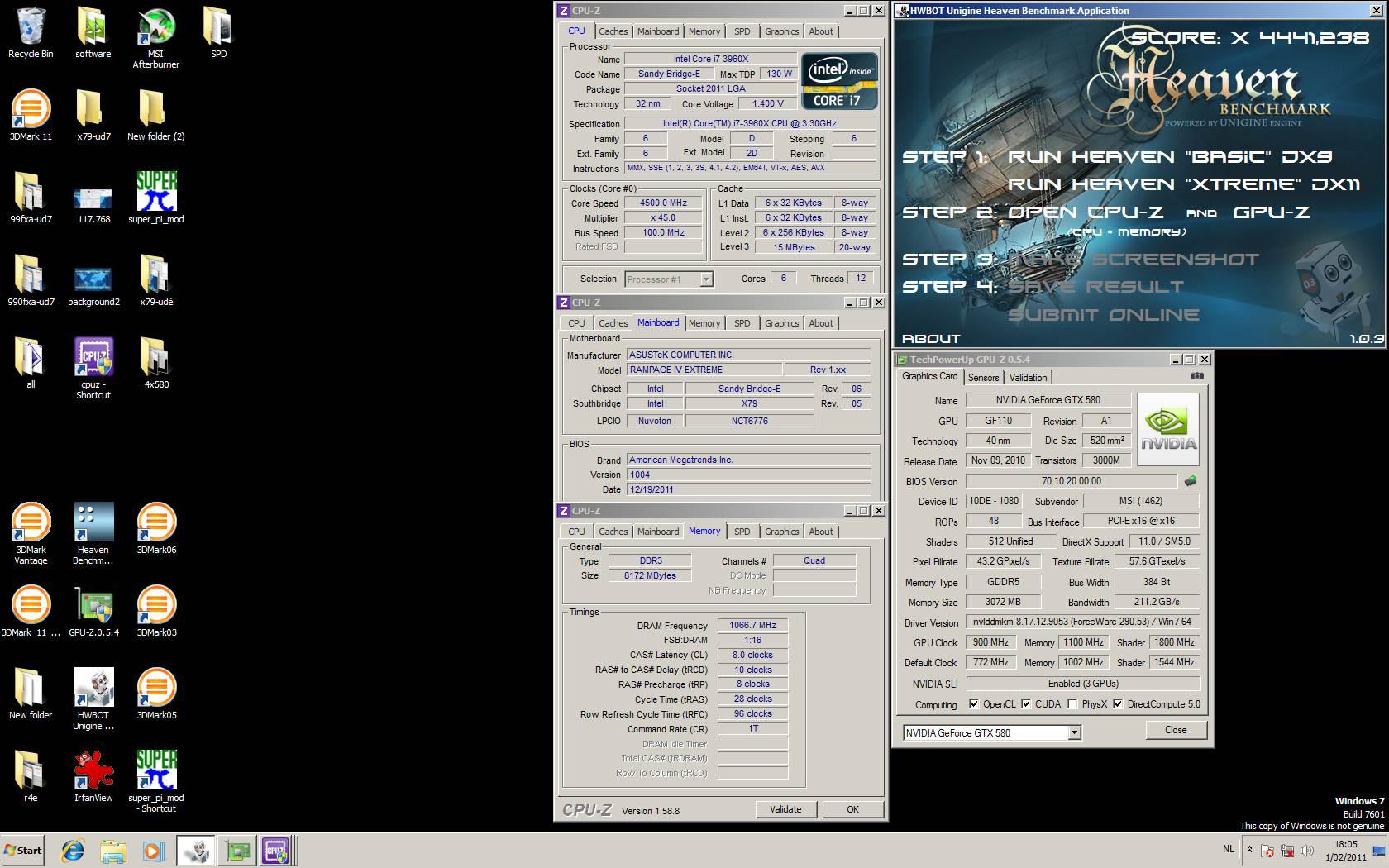Launch 3DMark 11 shortcut

31,116
